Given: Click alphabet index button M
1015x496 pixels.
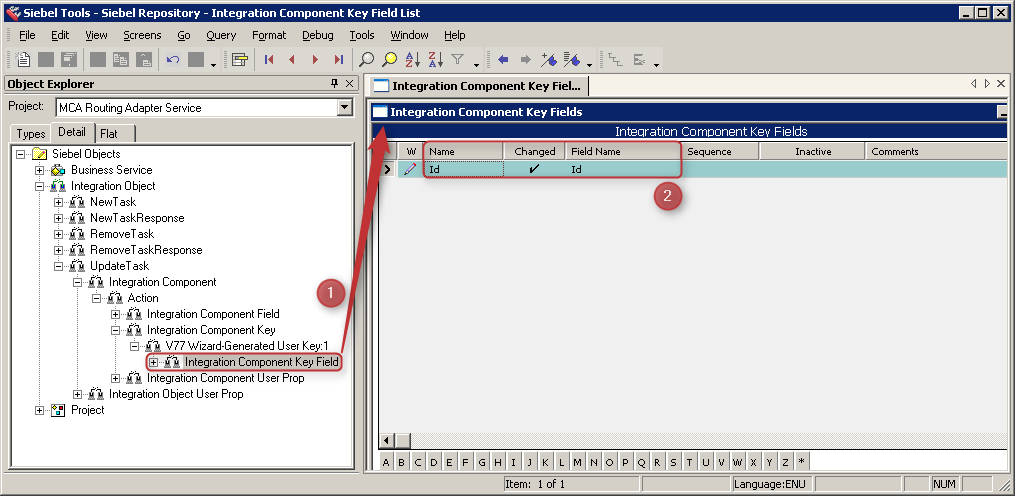Looking at the screenshot, I should coord(577,462).
